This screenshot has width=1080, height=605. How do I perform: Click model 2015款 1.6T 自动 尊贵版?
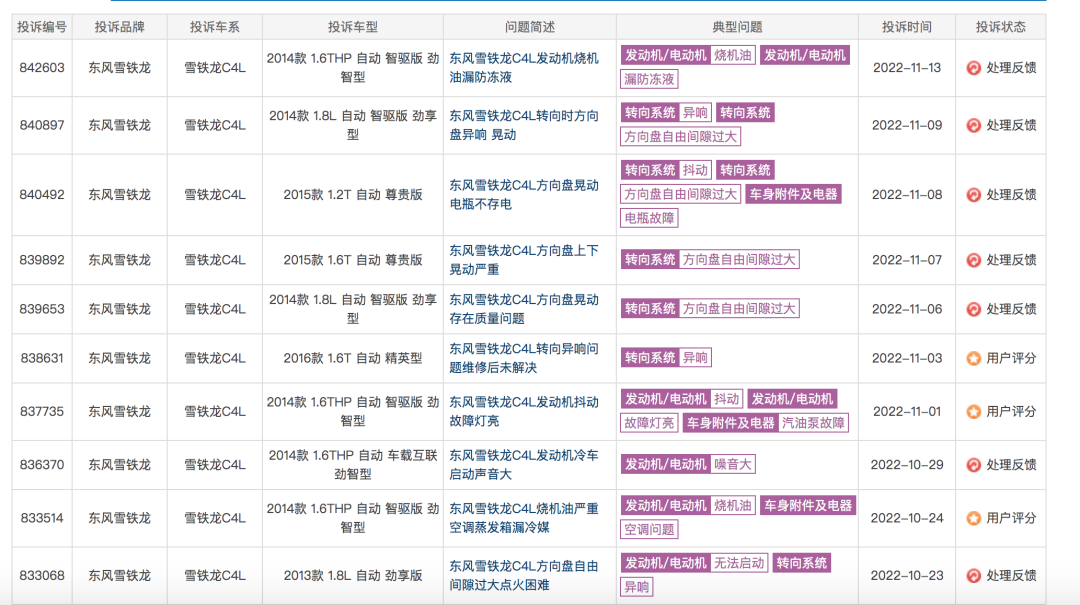[x=353, y=260]
